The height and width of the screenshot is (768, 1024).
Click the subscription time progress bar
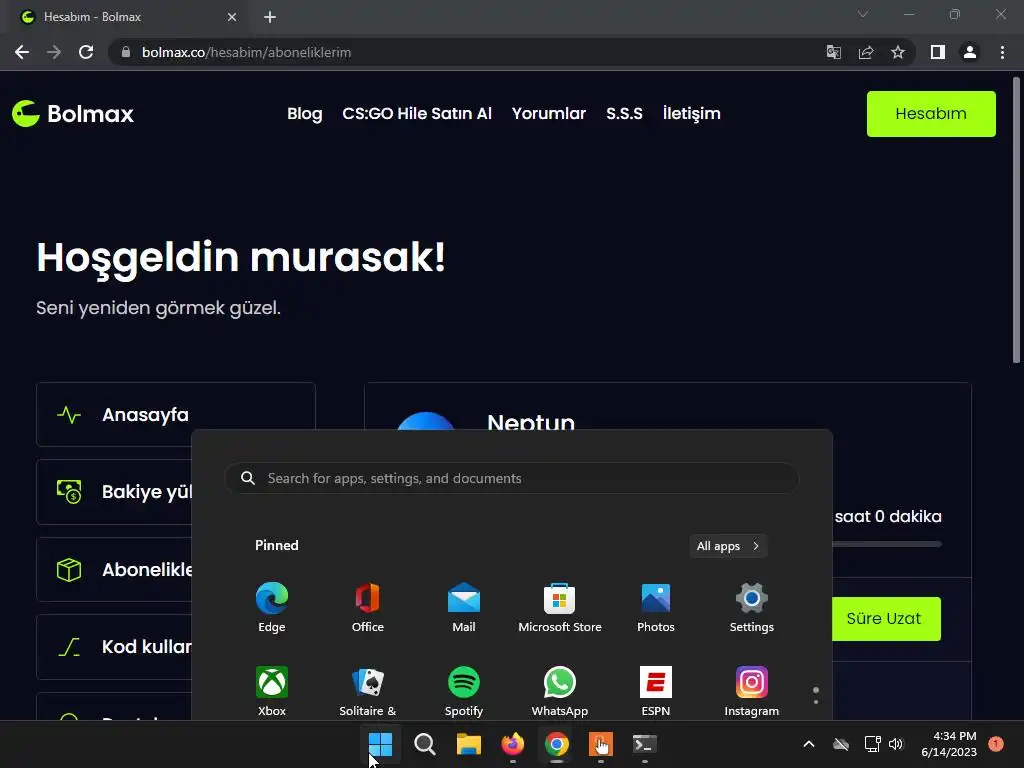pos(886,543)
